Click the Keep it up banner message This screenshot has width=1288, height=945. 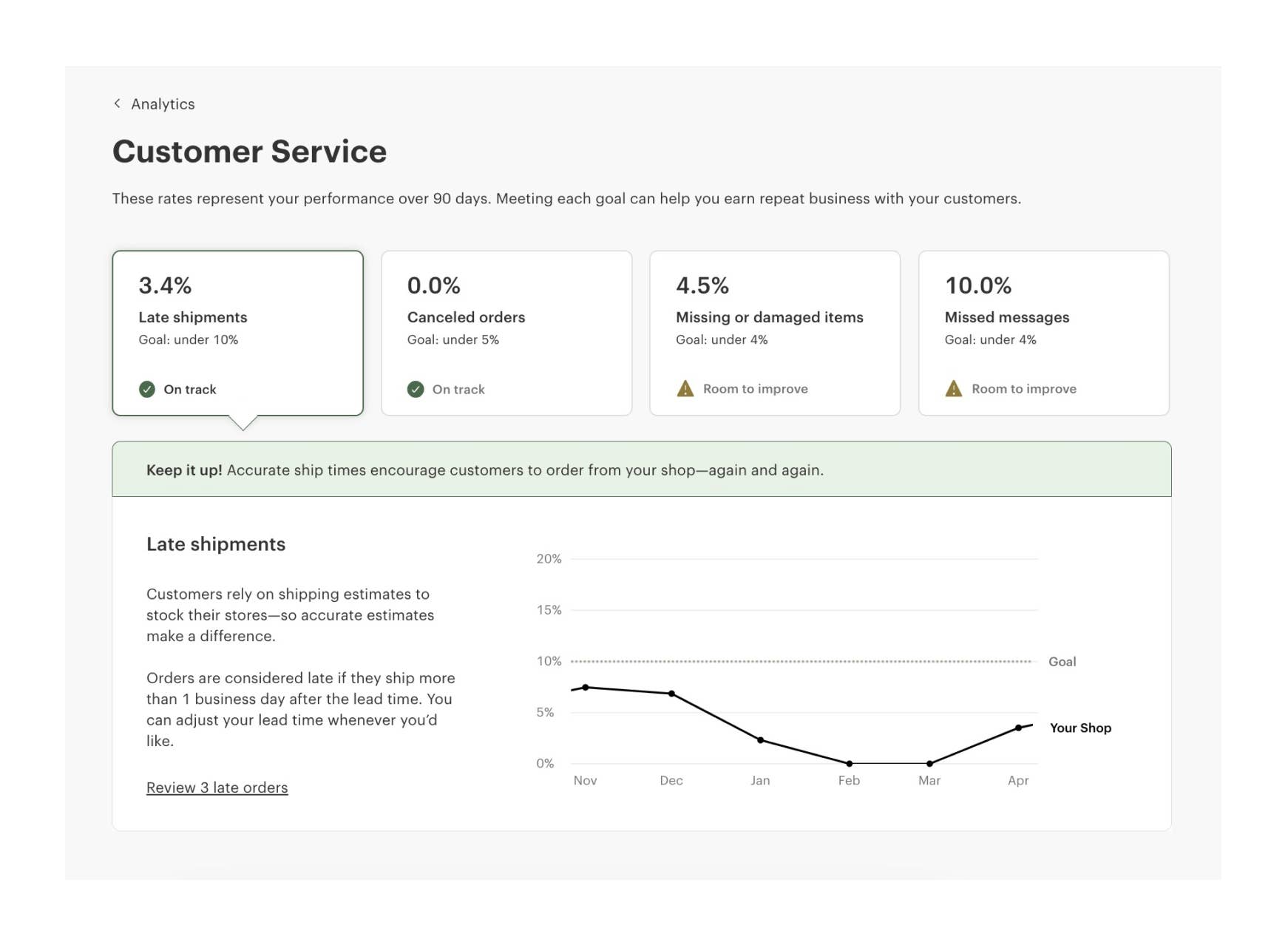[484, 470]
